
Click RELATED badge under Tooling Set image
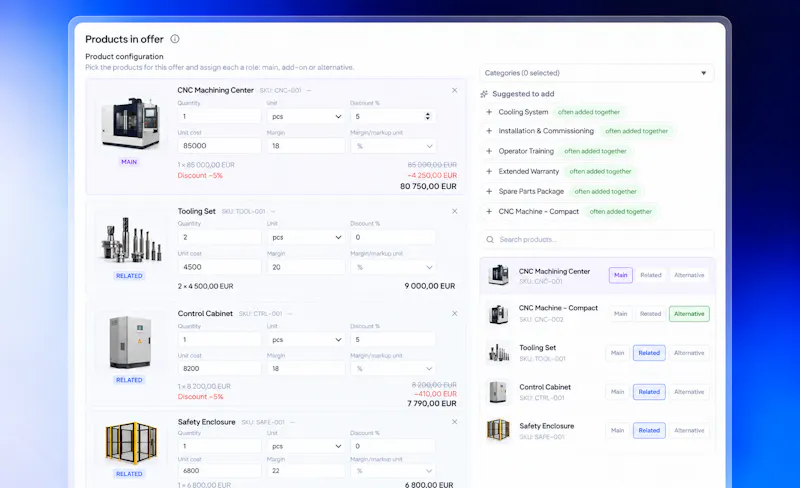(x=129, y=276)
